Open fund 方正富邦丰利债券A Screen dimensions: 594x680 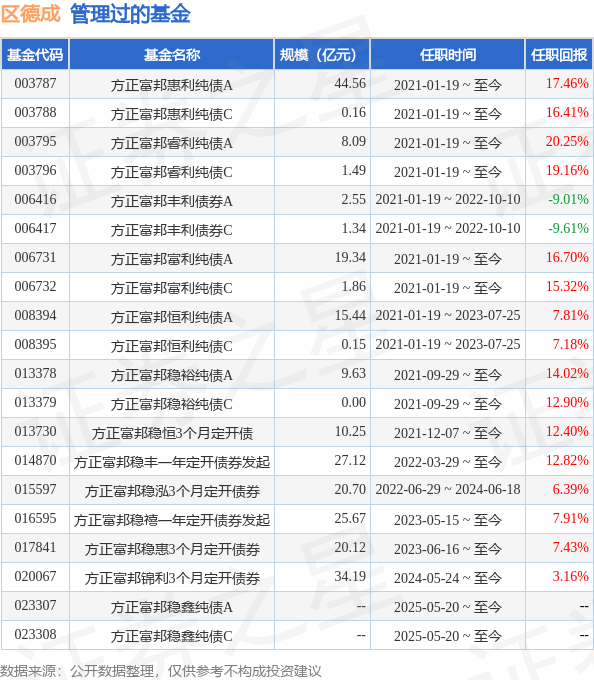coord(172,201)
